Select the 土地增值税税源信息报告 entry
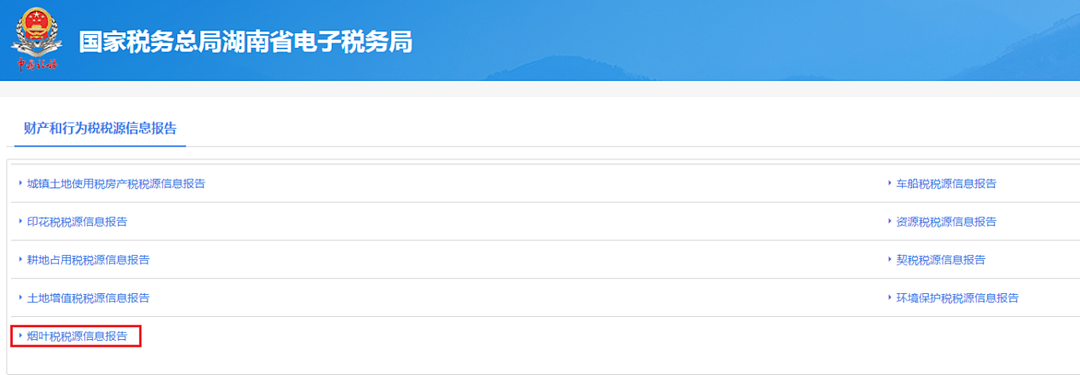The height and width of the screenshot is (375, 1080). [88, 298]
